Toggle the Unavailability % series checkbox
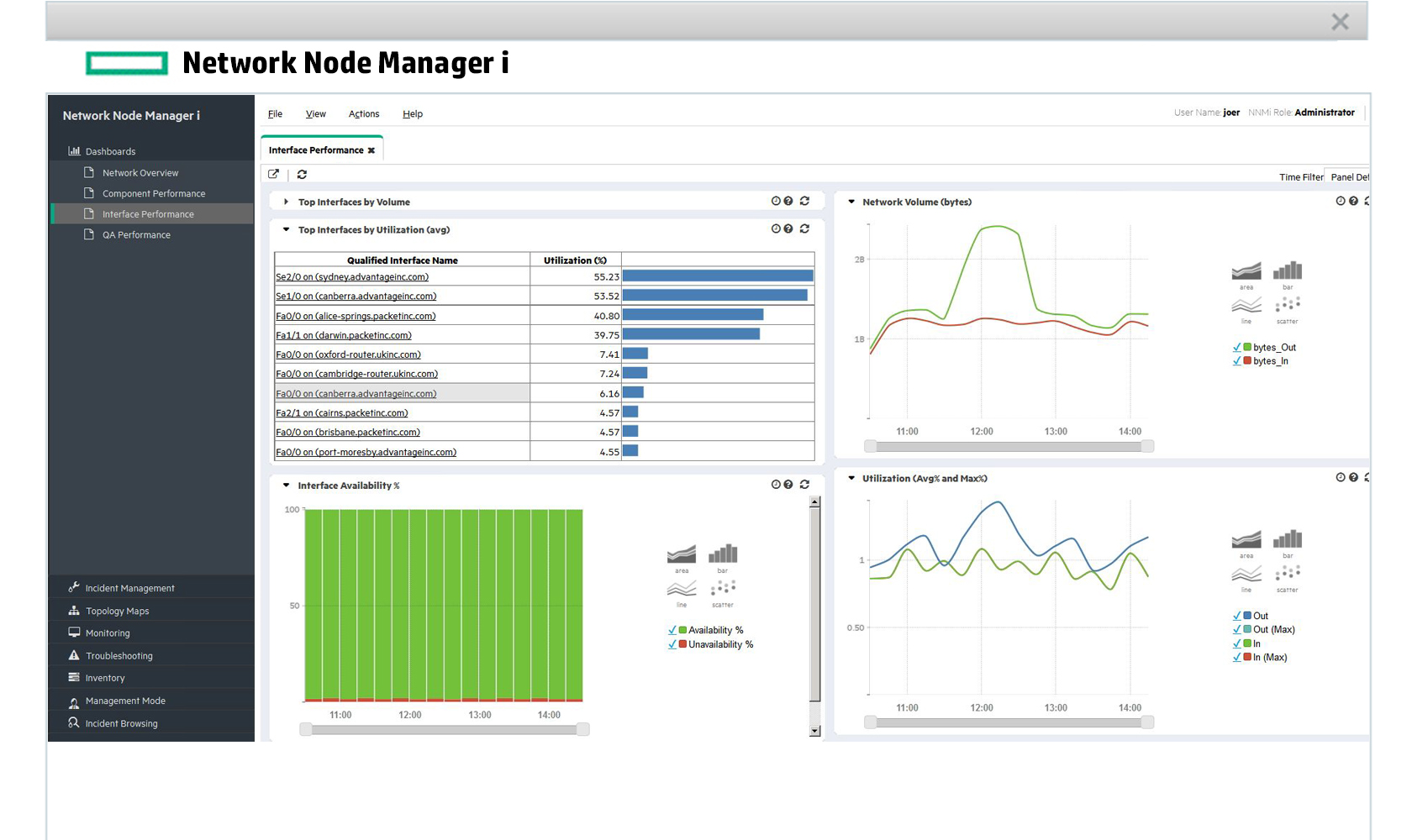 point(672,644)
